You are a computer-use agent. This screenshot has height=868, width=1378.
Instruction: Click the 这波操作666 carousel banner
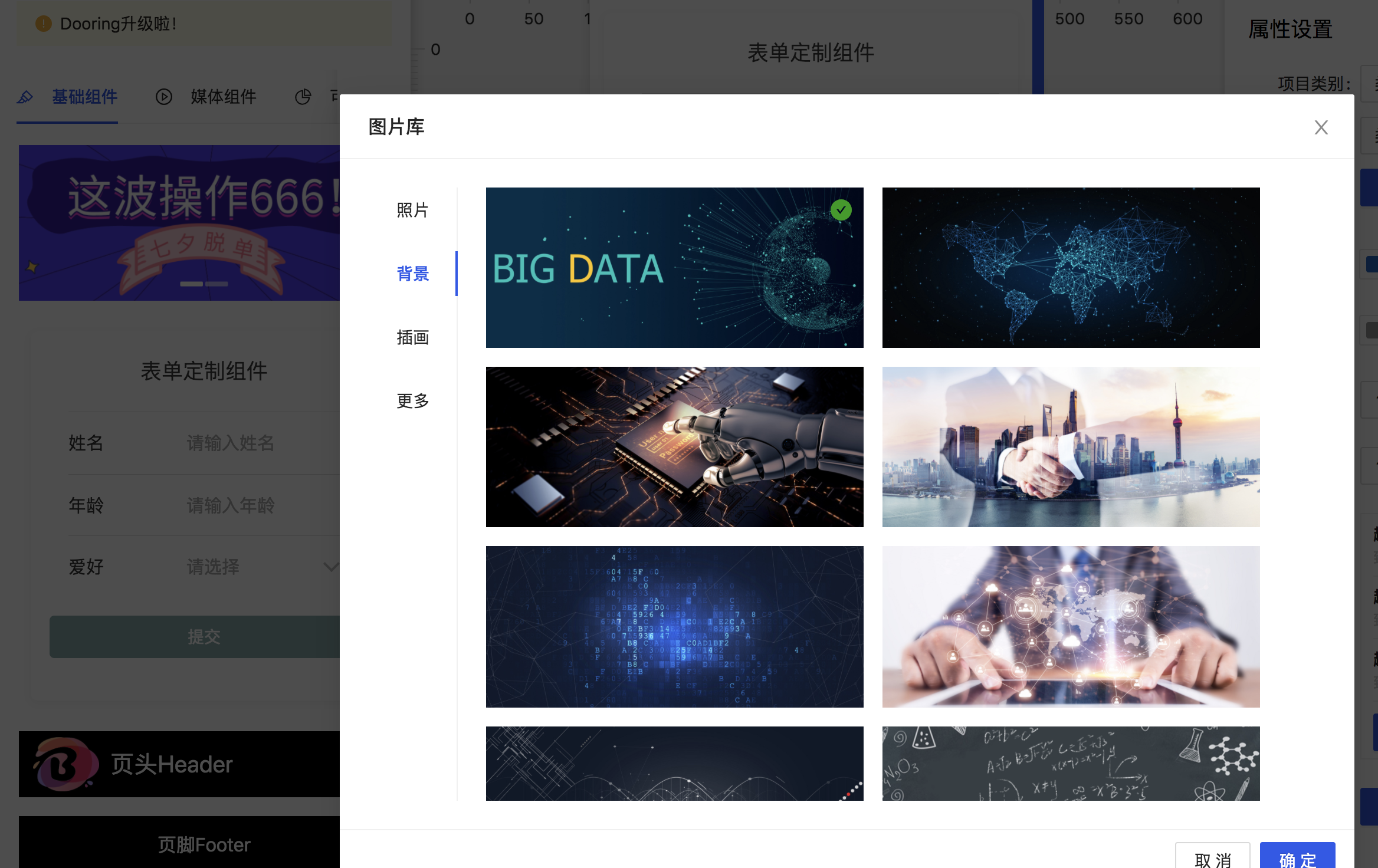tap(179, 223)
